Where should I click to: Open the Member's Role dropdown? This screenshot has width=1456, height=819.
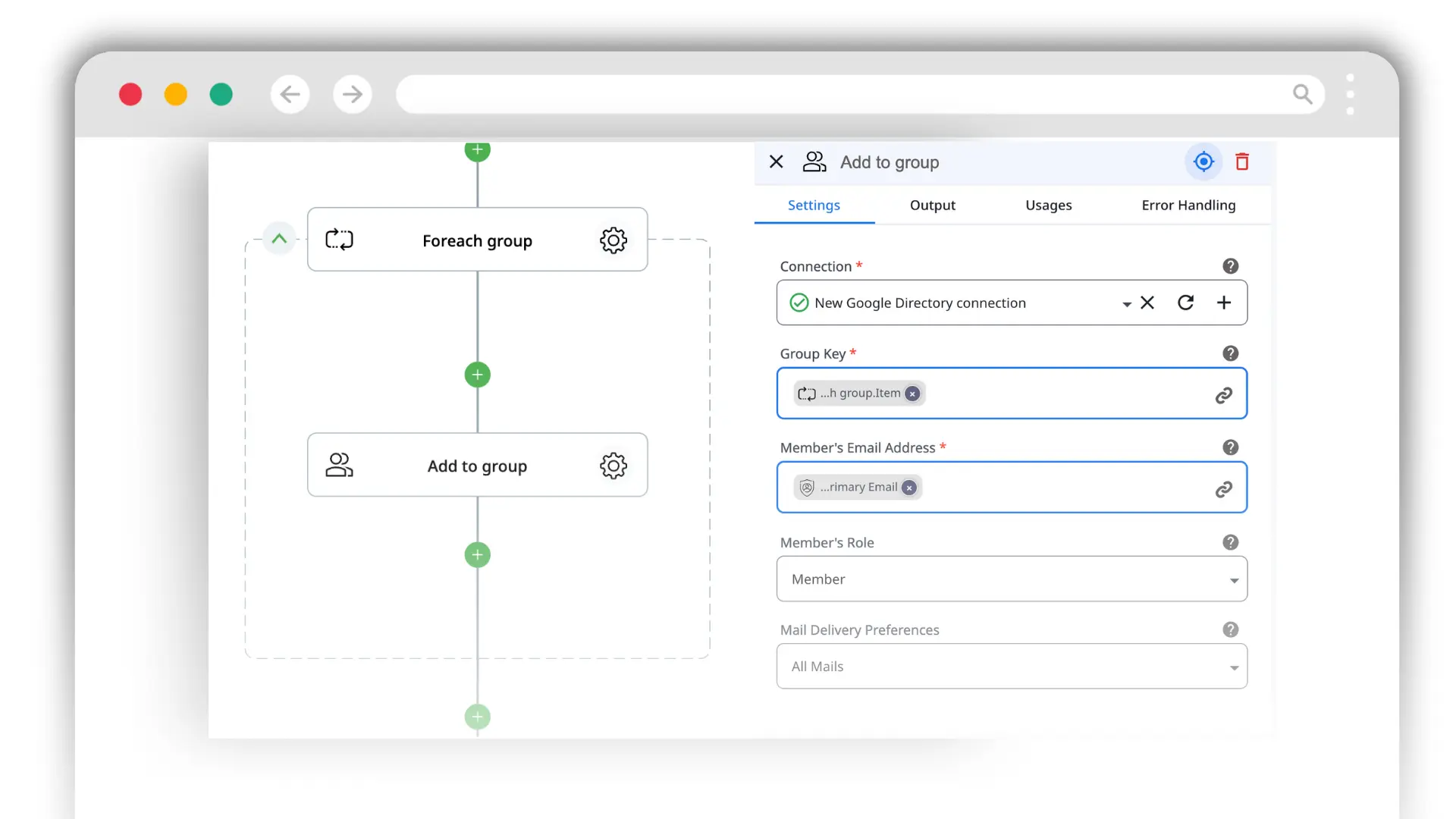coord(1234,579)
